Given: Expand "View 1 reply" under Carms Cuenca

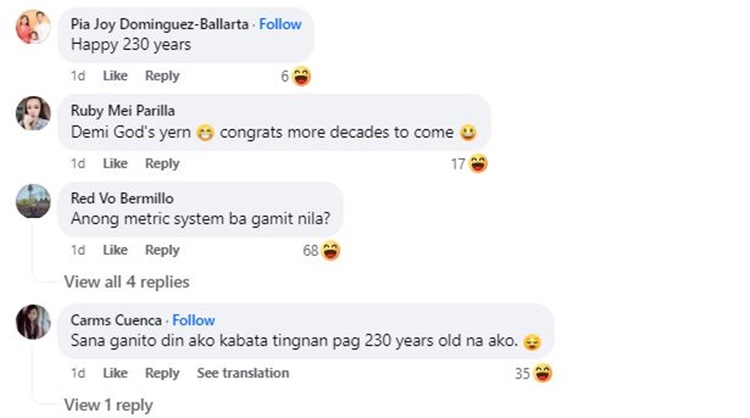Looking at the screenshot, I should (108, 405).
